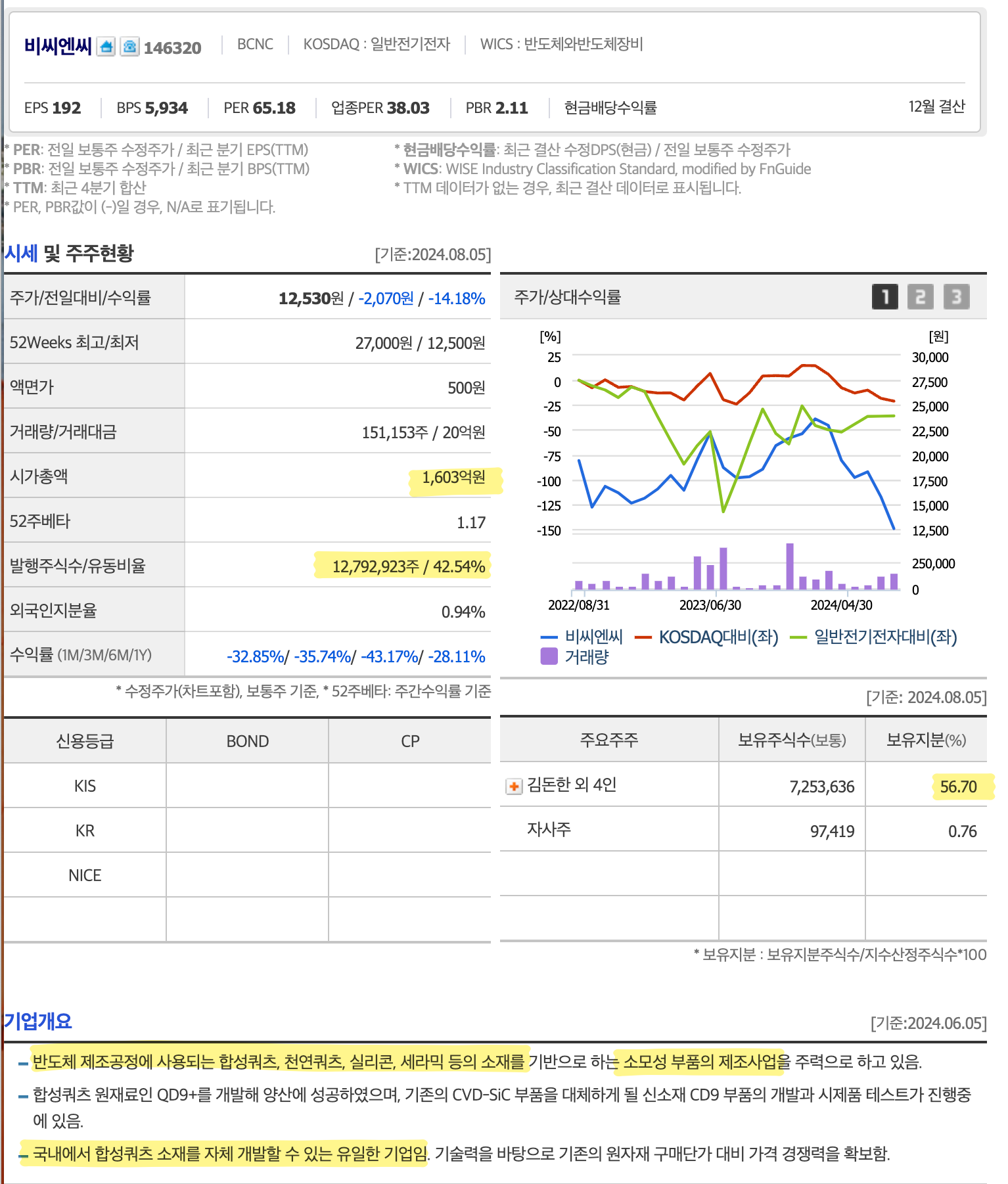Select foreign ownership ratio 0.94%
Viewport: 1008px width, 1184px height.
[463, 612]
